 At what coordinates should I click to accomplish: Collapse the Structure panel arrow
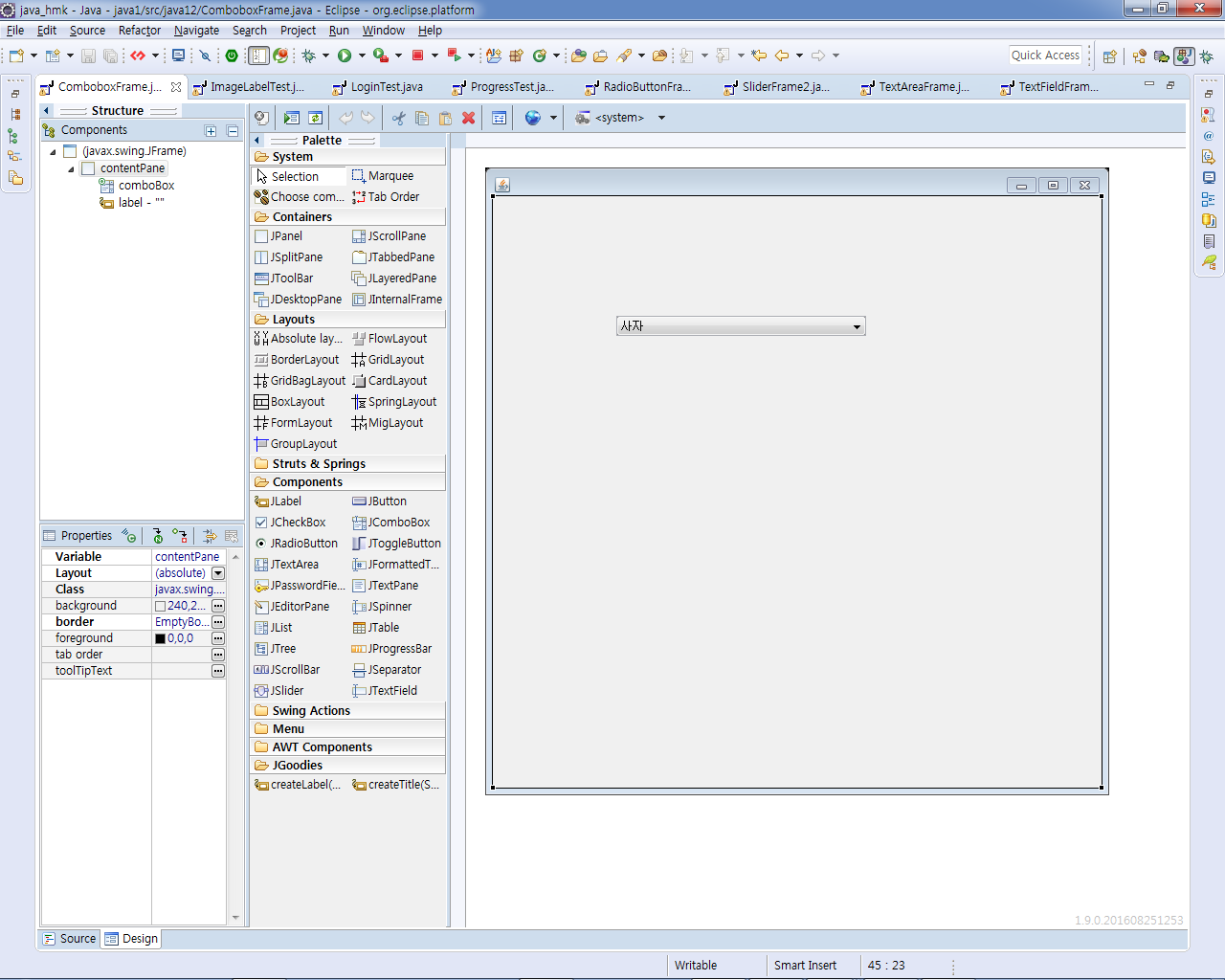(46, 111)
